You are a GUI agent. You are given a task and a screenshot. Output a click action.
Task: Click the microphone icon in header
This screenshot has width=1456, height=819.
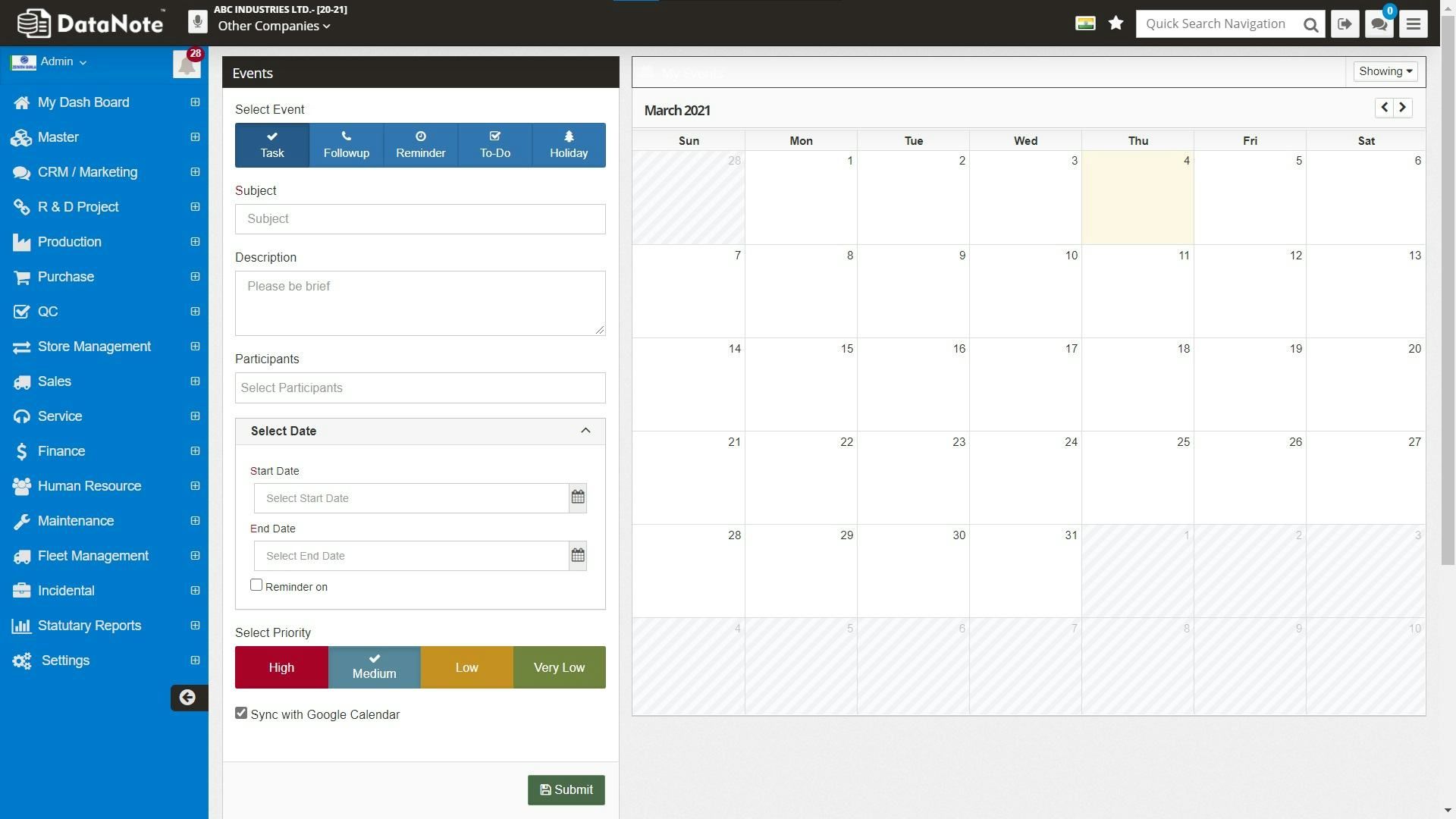197,22
